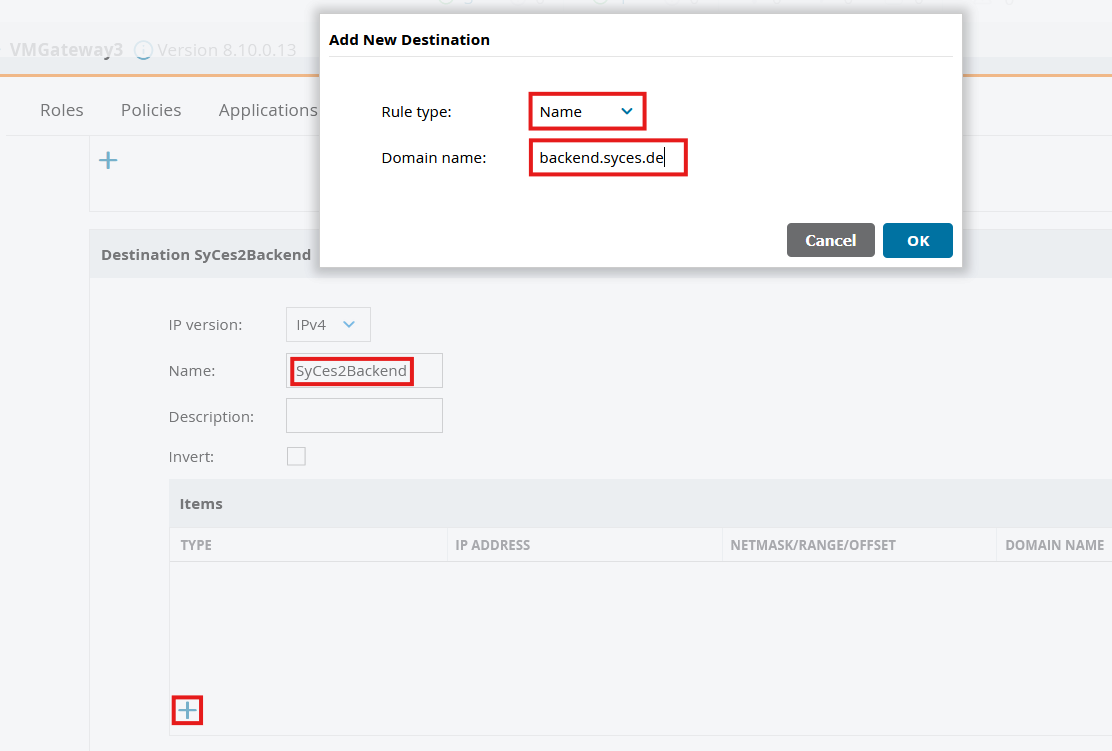Viewport: 1112px width, 751px height.
Task: Click the info icon beside Version 8.10.0.13
Action: coord(143,50)
